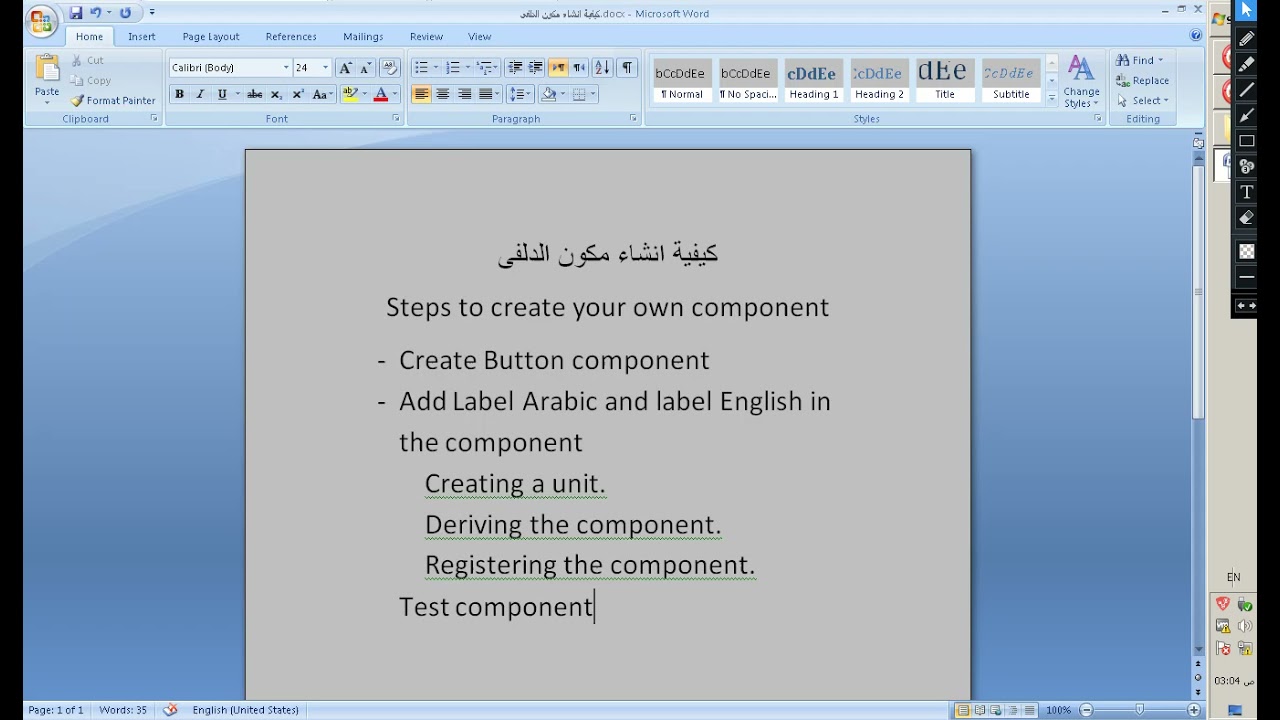The width and height of the screenshot is (1280, 720).
Task: Open the font name dropdown
Action: click(285, 68)
